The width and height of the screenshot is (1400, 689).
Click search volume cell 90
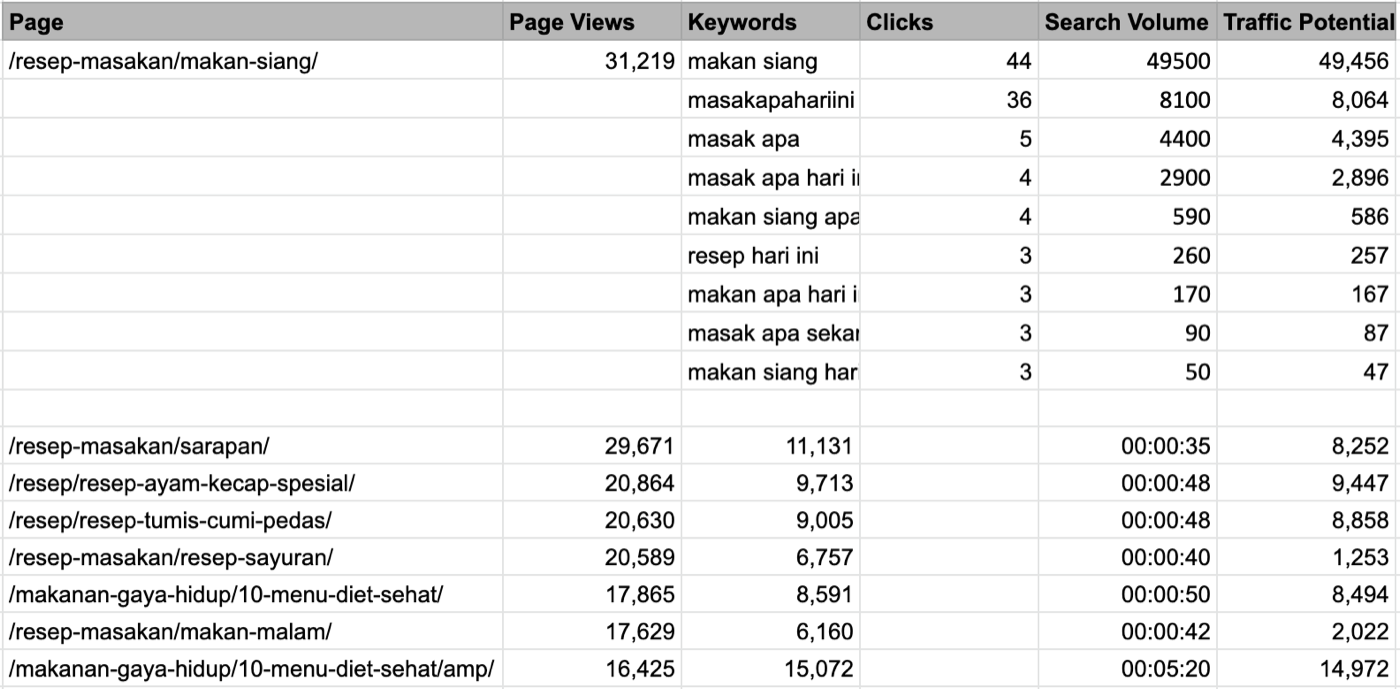coord(1127,333)
